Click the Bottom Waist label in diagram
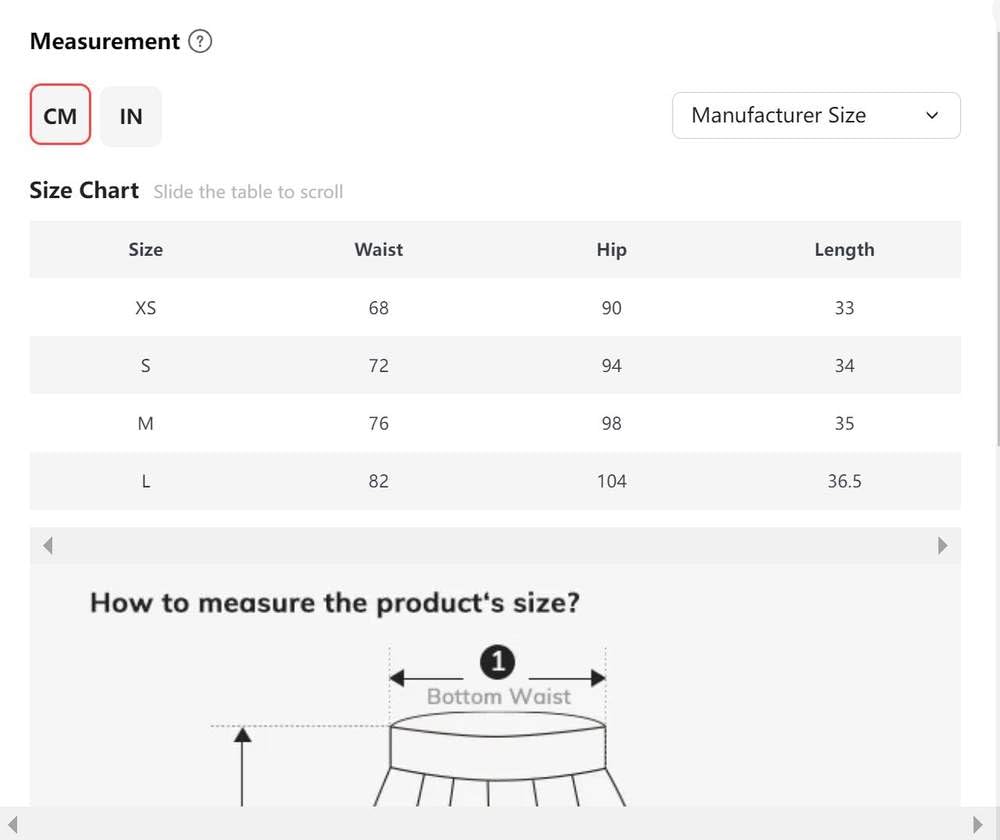Image resolution: width=1000 pixels, height=840 pixels. 499,696
